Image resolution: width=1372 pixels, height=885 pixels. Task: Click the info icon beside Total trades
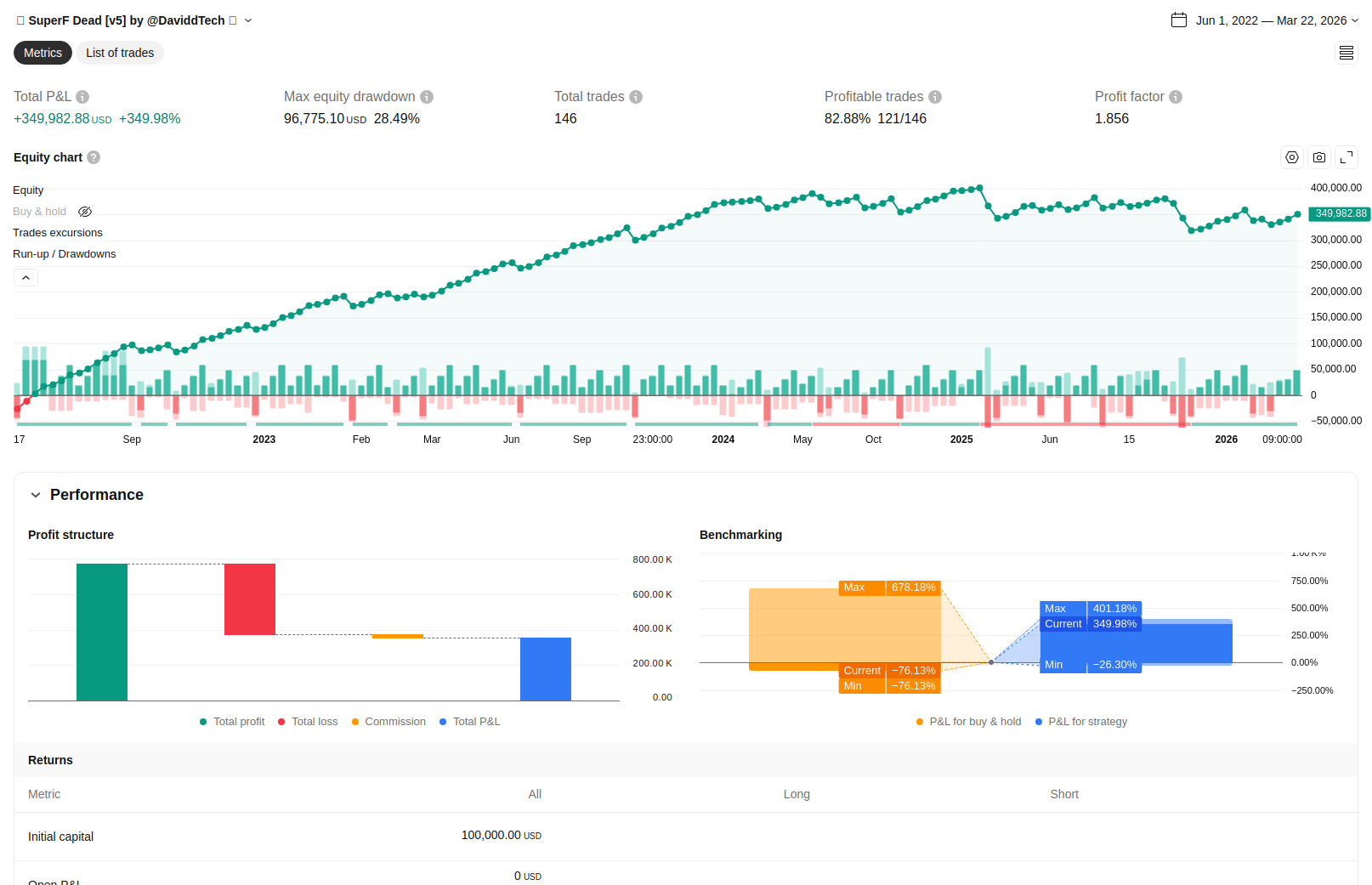click(x=636, y=97)
